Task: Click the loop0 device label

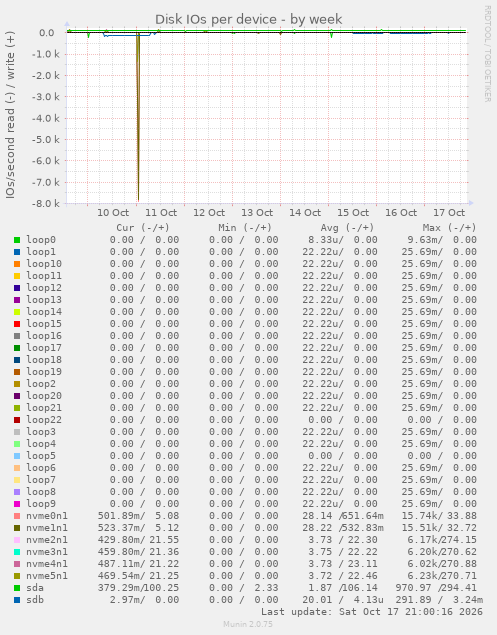Action: [x=41, y=240]
